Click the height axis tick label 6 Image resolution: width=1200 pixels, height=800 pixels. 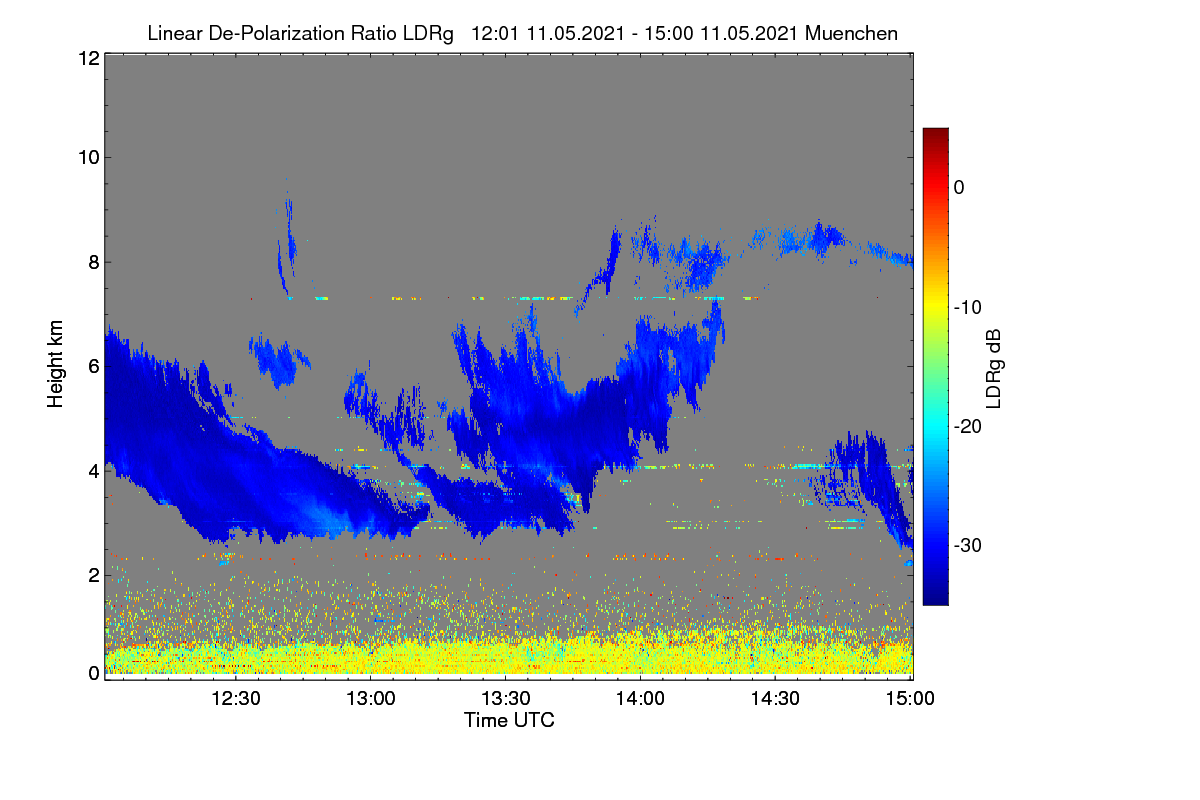tap(93, 366)
